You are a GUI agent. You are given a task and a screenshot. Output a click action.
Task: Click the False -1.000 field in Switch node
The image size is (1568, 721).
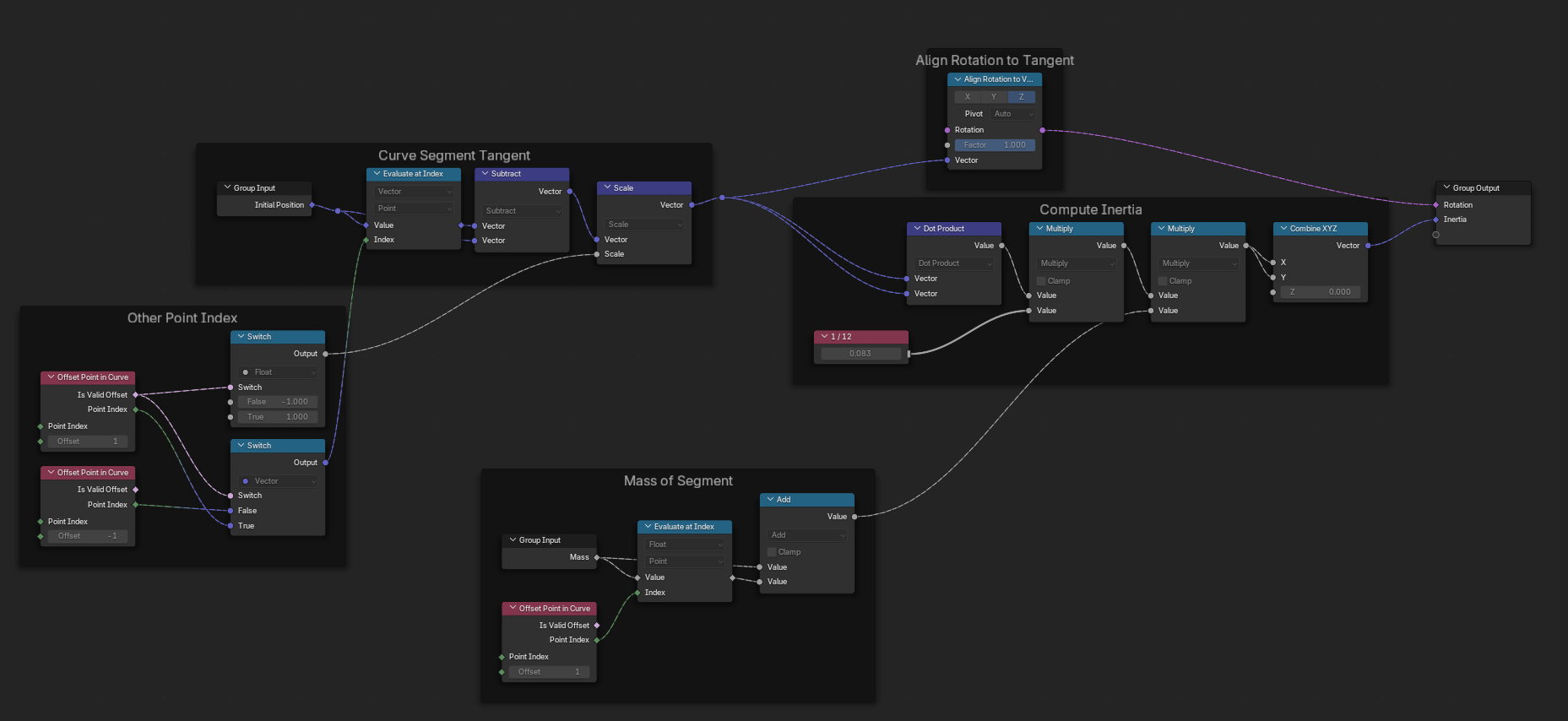tap(278, 402)
